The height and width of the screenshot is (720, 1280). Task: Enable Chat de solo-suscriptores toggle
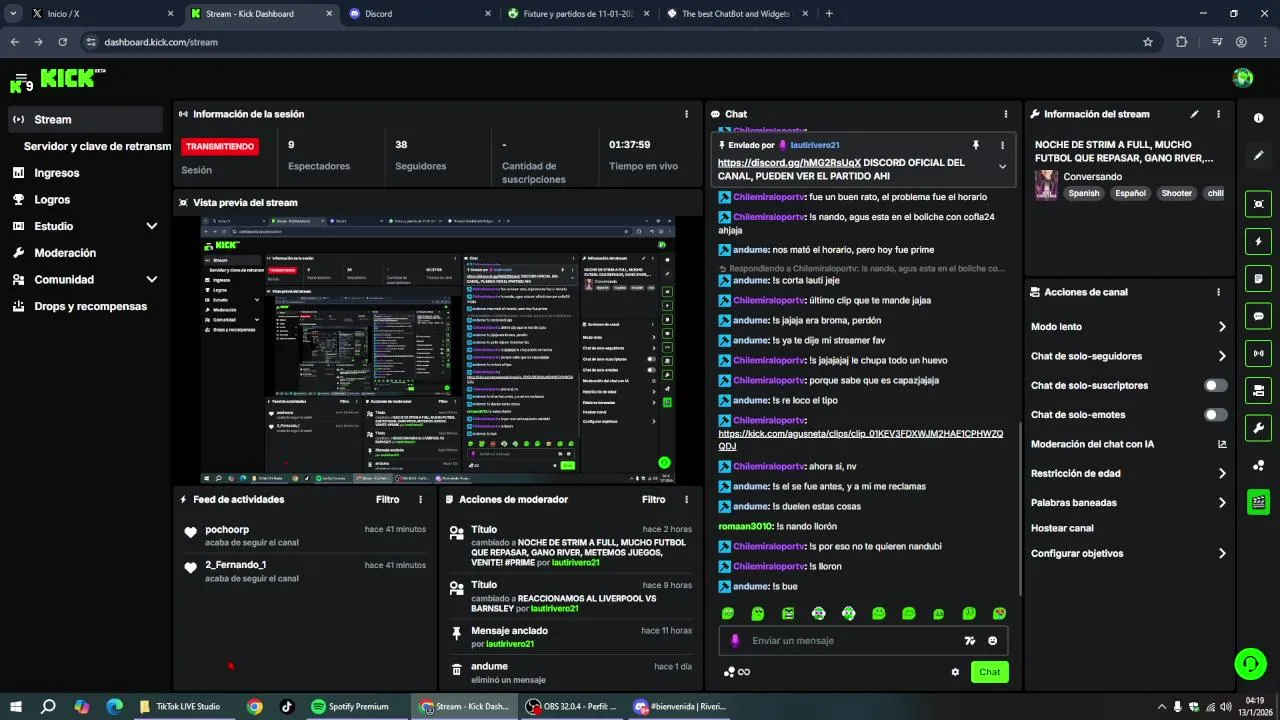click(x=1216, y=385)
